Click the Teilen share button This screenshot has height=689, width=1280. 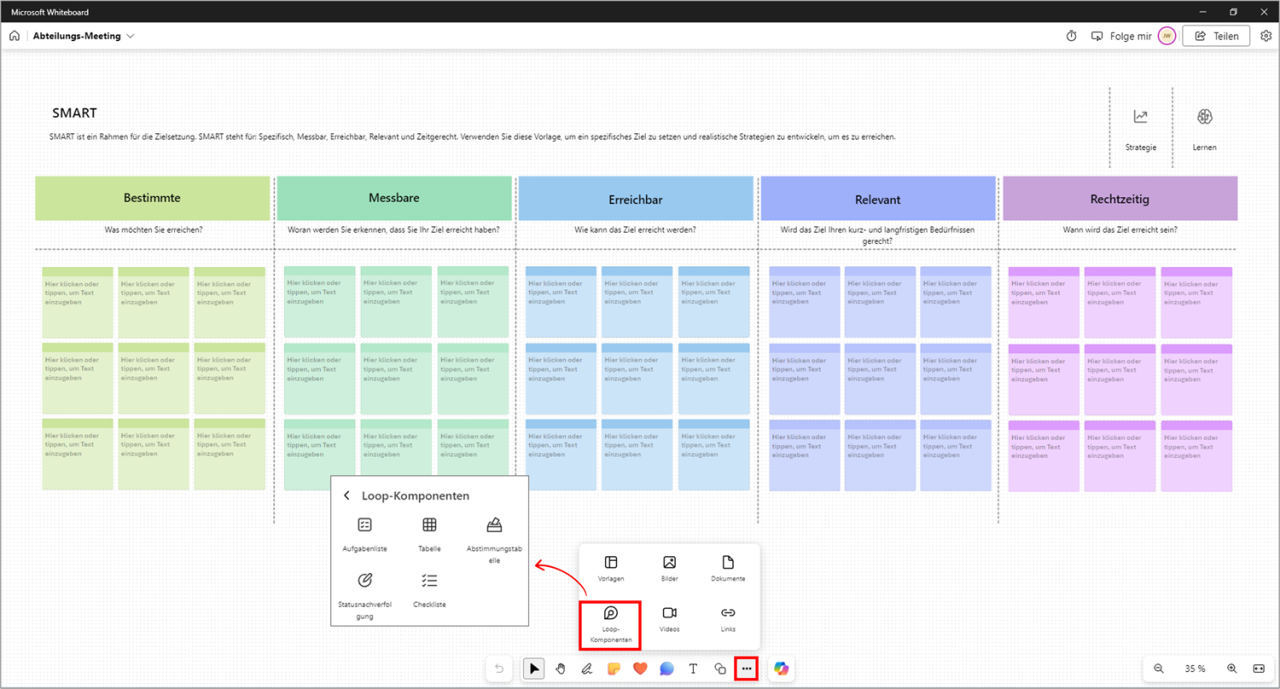[x=1216, y=36]
